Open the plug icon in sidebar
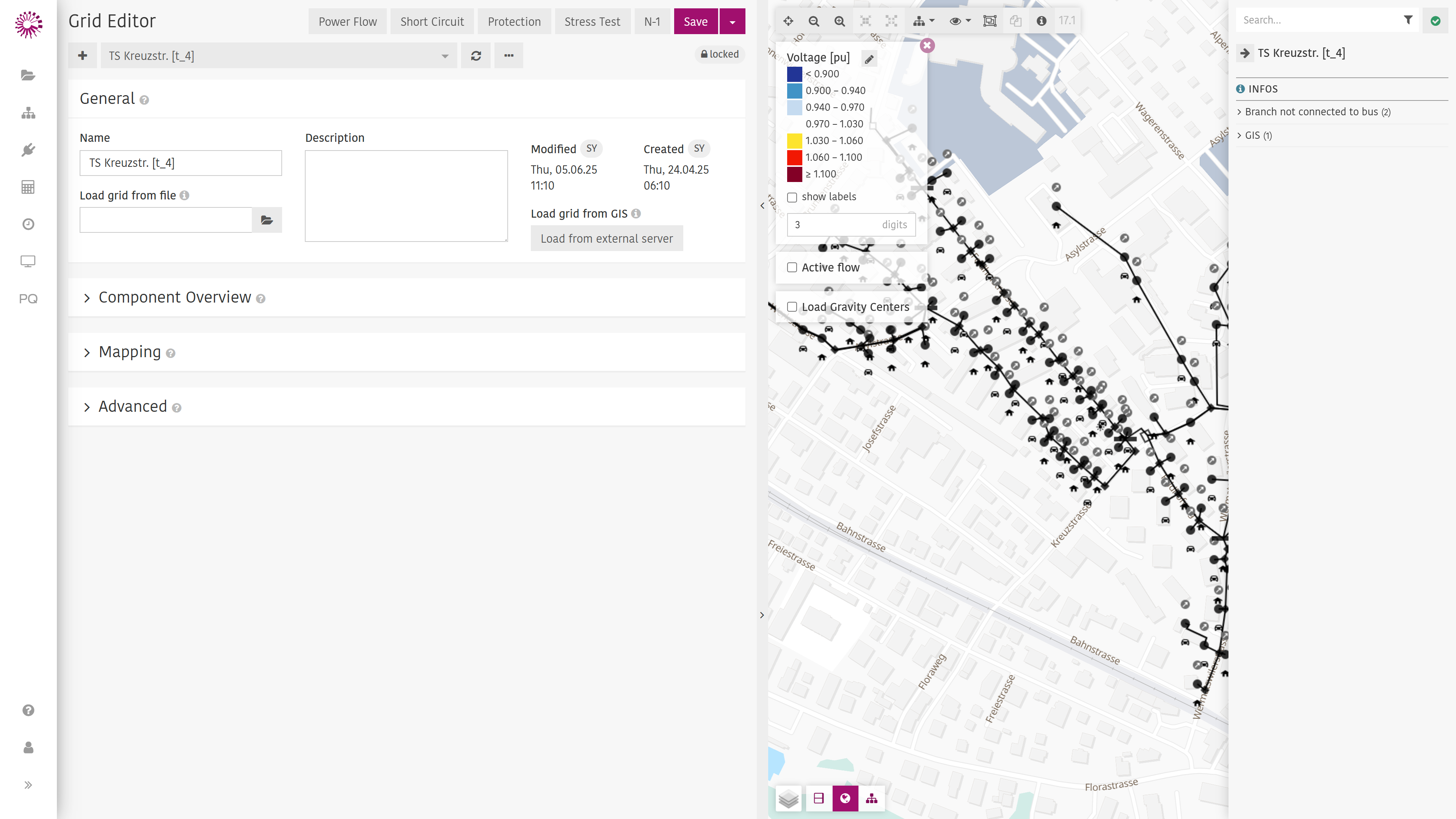 [28, 150]
